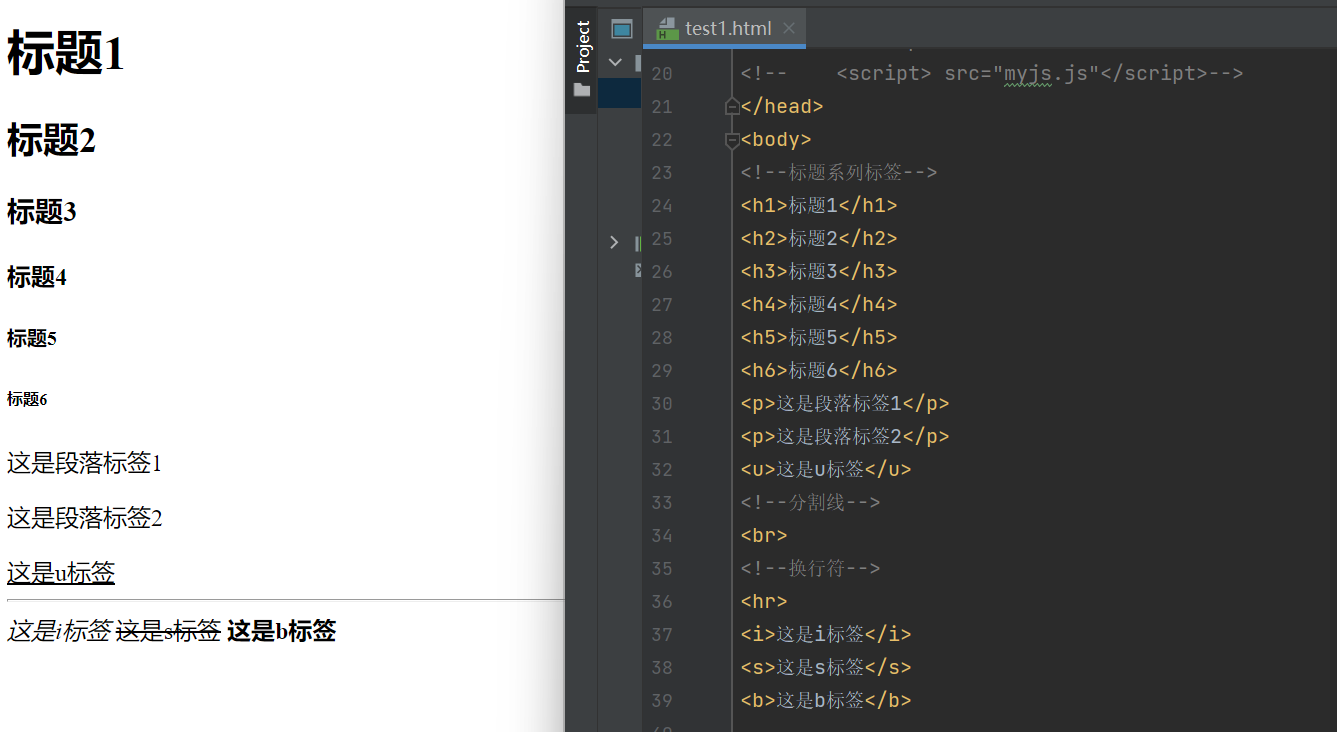Click the <p>这是段落标签2</p> code line
The height and width of the screenshot is (732, 1337).
845,437
